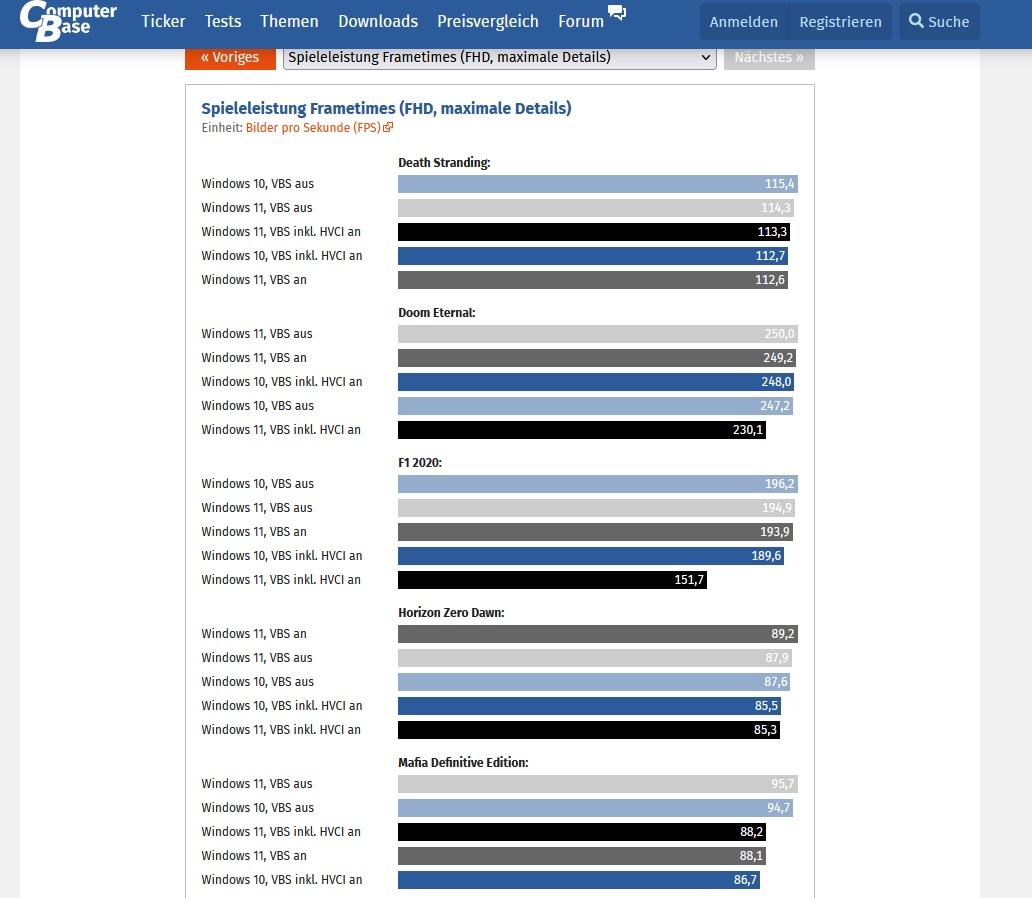The image size is (1032, 898).
Task: Open the Ticker menu item
Action: (x=163, y=21)
